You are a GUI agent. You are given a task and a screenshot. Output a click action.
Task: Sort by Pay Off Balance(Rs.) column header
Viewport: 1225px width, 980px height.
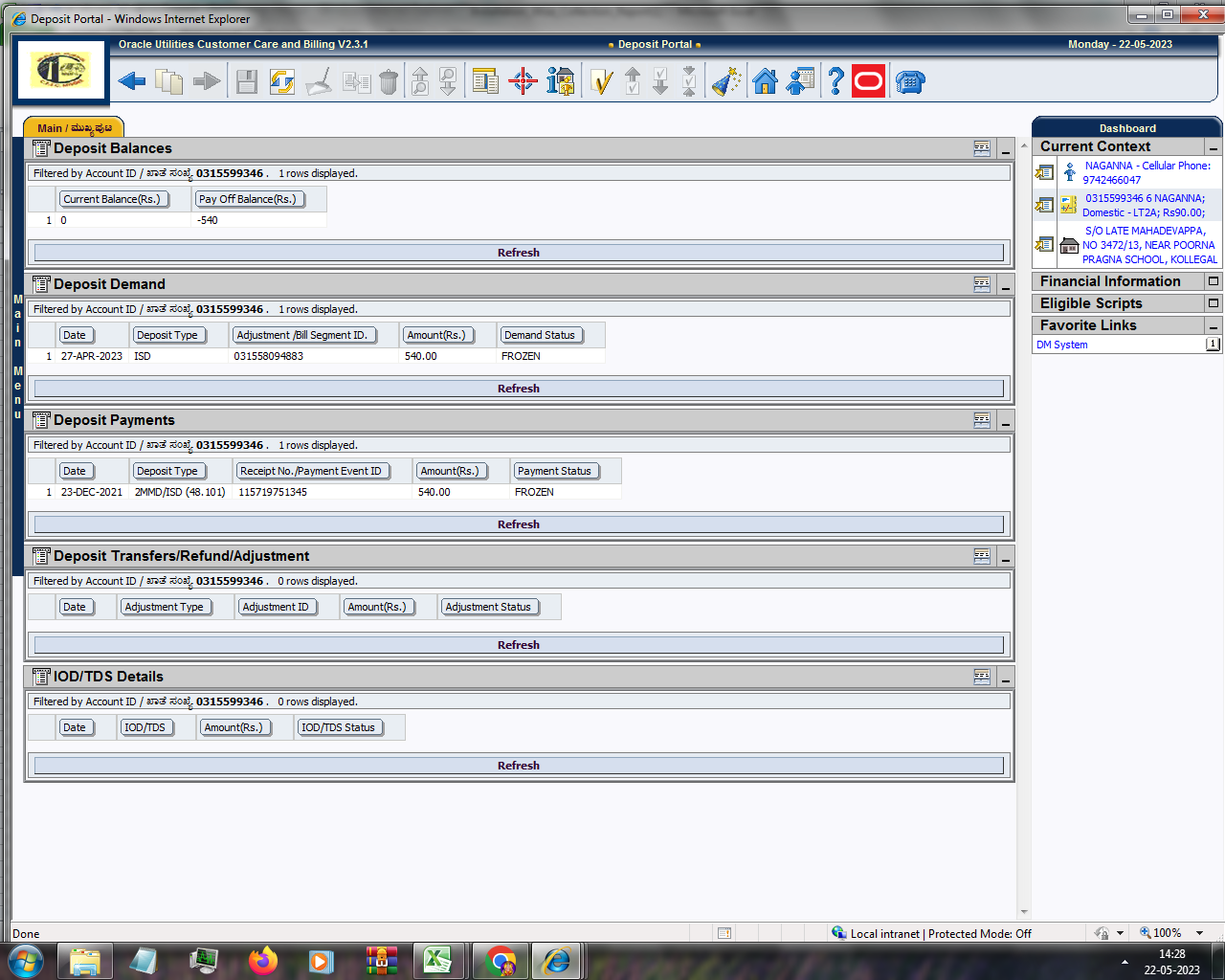coord(247,199)
